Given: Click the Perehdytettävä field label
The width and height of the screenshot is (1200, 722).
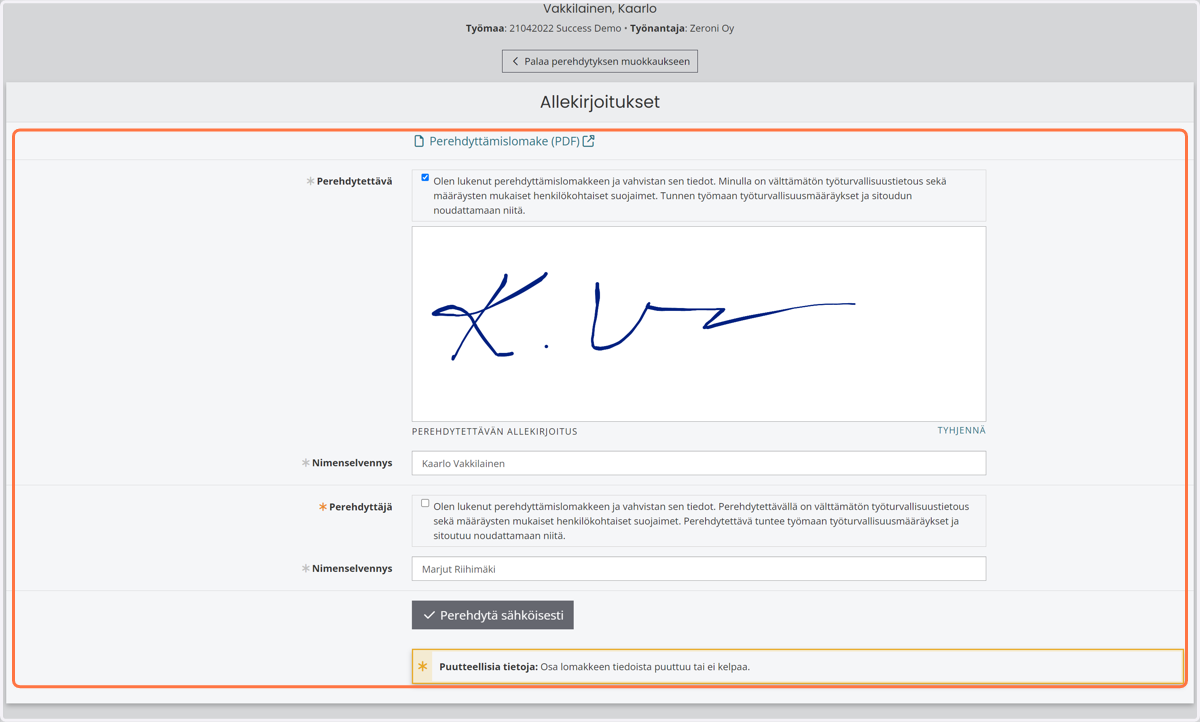Looking at the screenshot, I should (354, 181).
